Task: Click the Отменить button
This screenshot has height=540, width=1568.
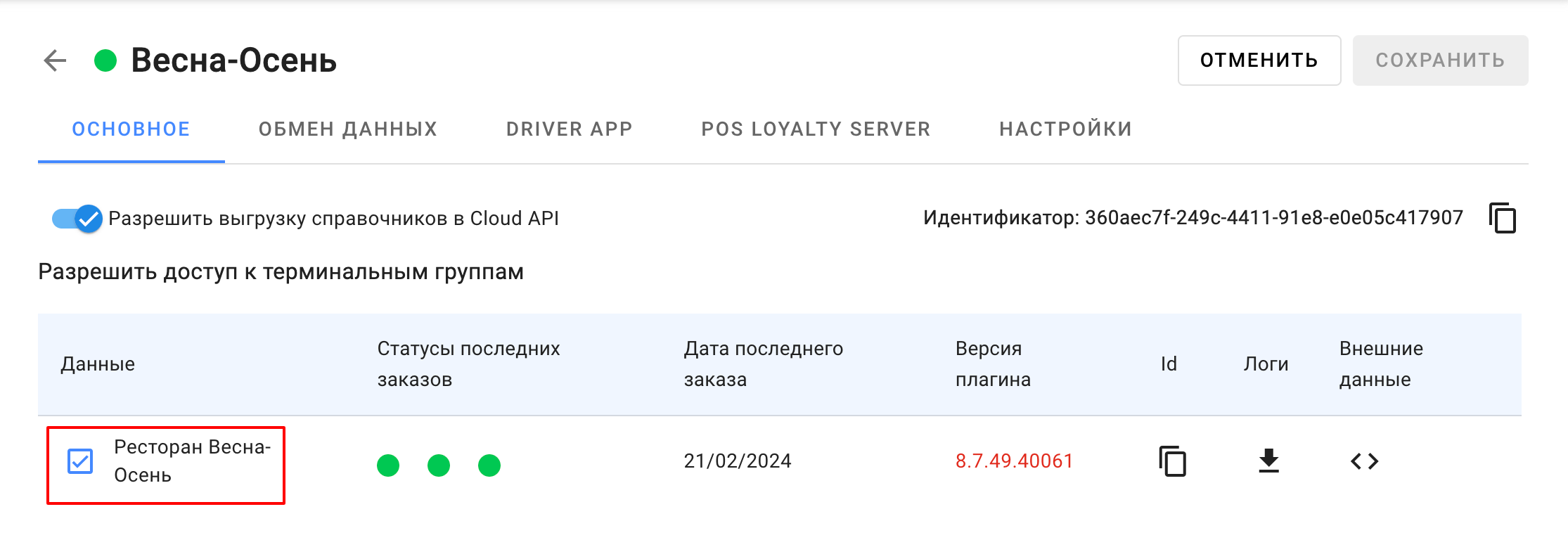Action: pyautogui.click(x=1259, y=60)
